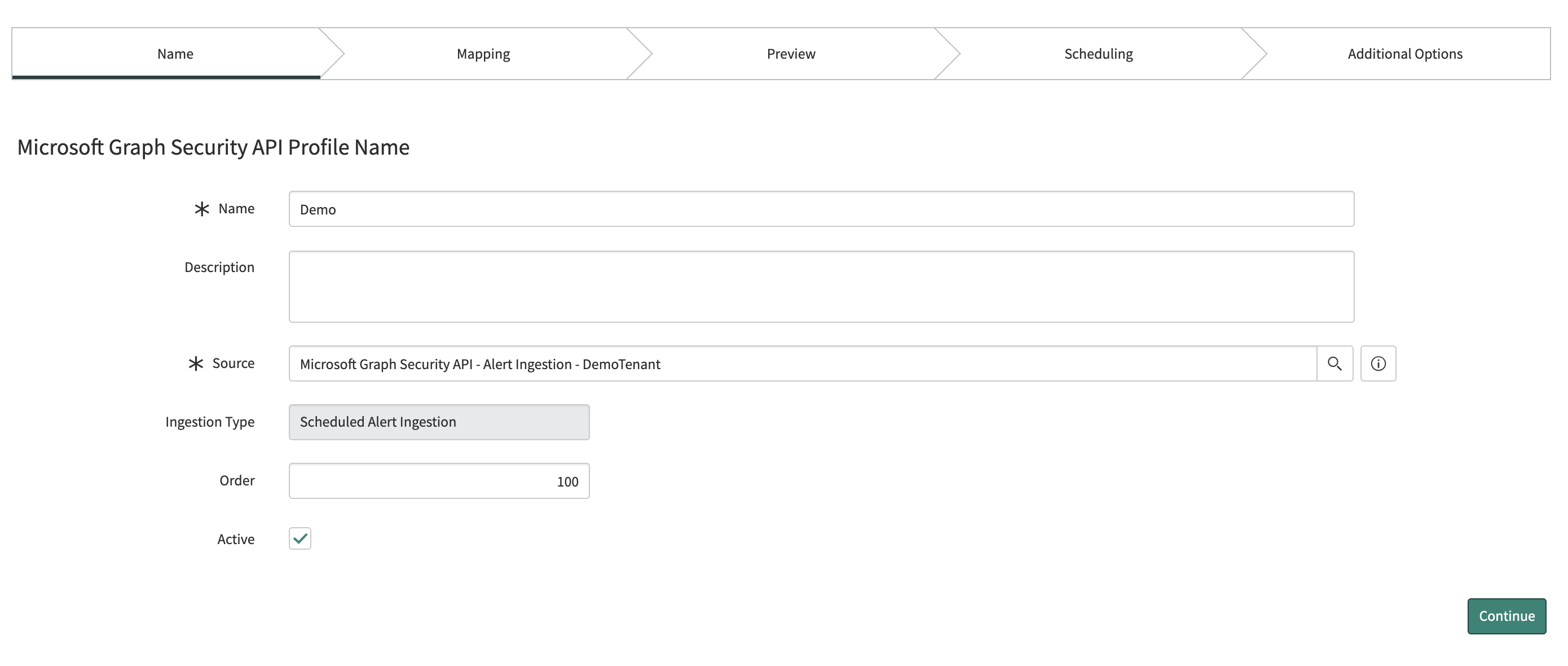Click the Name field label
Image resolution: width=1568 pixels, height=666 pixels.
pos(236,208)
